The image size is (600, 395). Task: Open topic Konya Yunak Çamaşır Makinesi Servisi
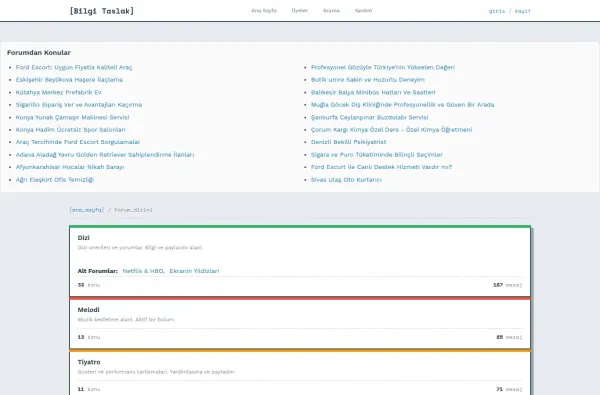(x=72, y=117)
